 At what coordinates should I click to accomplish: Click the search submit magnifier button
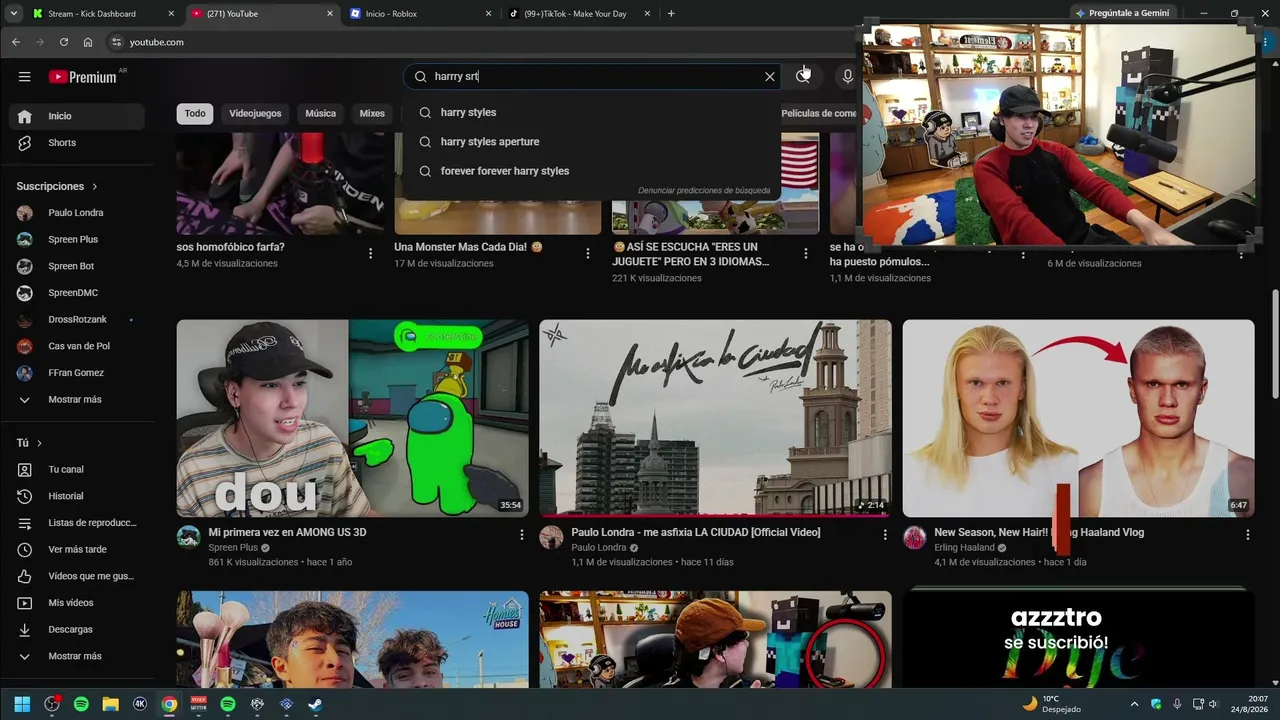point(803,77)
